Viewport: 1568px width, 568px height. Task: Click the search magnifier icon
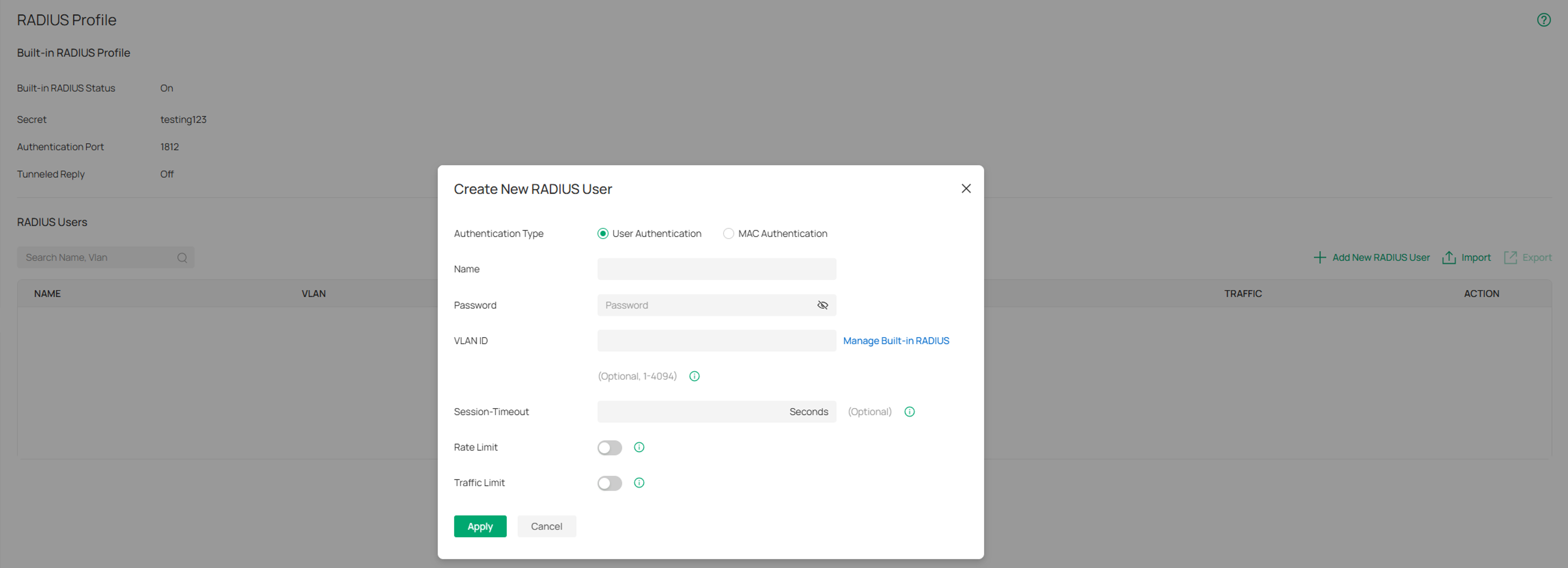coord(182,258)
